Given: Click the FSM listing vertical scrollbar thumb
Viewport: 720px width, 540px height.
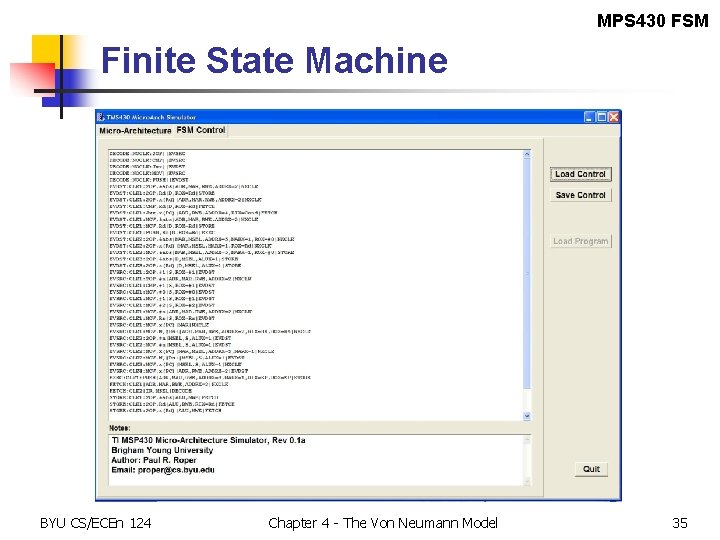Looking at the screenshot, I should click(x=527, y=275).
